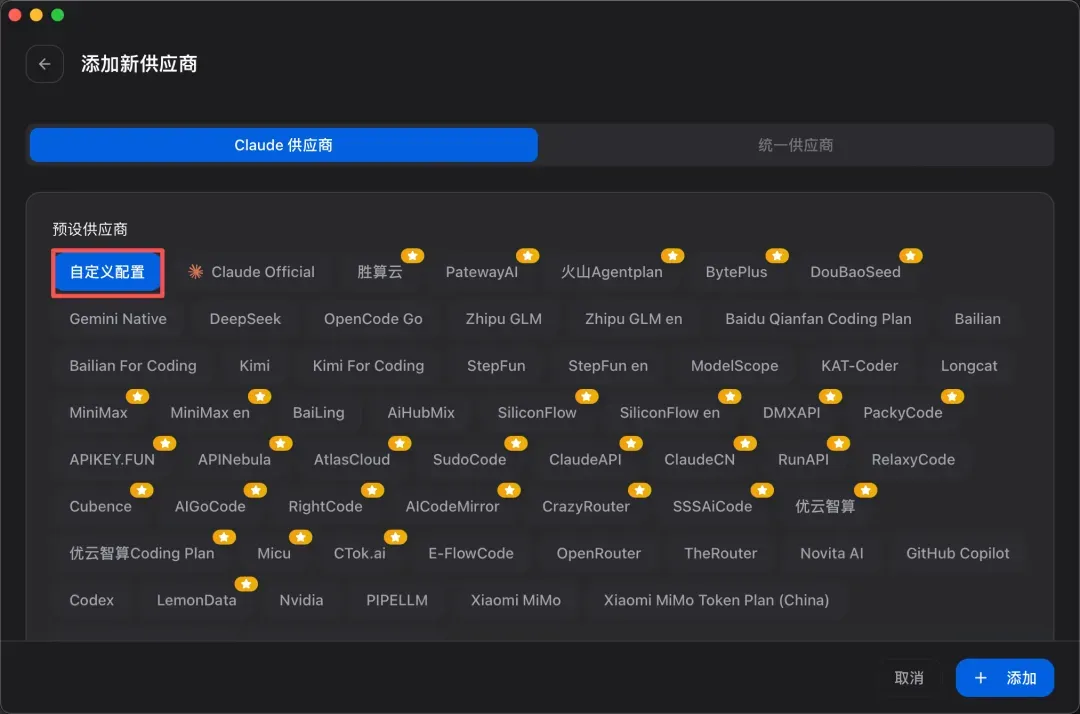Image resolution: width=1080 pixels, height=714 pixels.
Task: Click the star badge on LemonData
Action: coord(246,583)
